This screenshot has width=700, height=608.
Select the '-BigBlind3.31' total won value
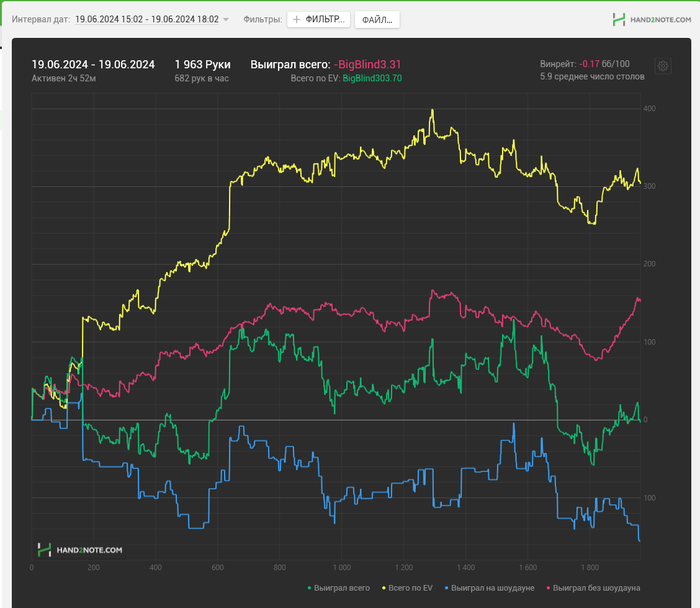[367, 65]
